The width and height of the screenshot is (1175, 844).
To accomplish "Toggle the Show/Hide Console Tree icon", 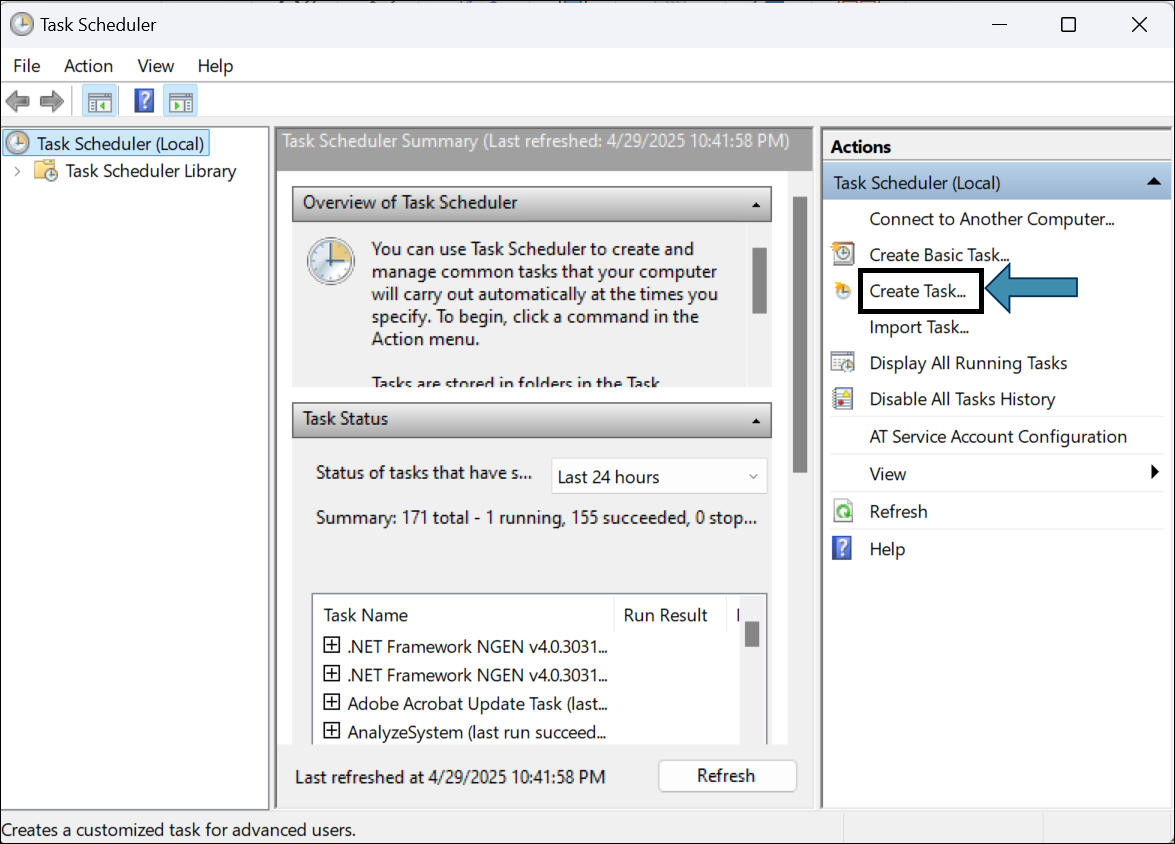I will [99, 101].
